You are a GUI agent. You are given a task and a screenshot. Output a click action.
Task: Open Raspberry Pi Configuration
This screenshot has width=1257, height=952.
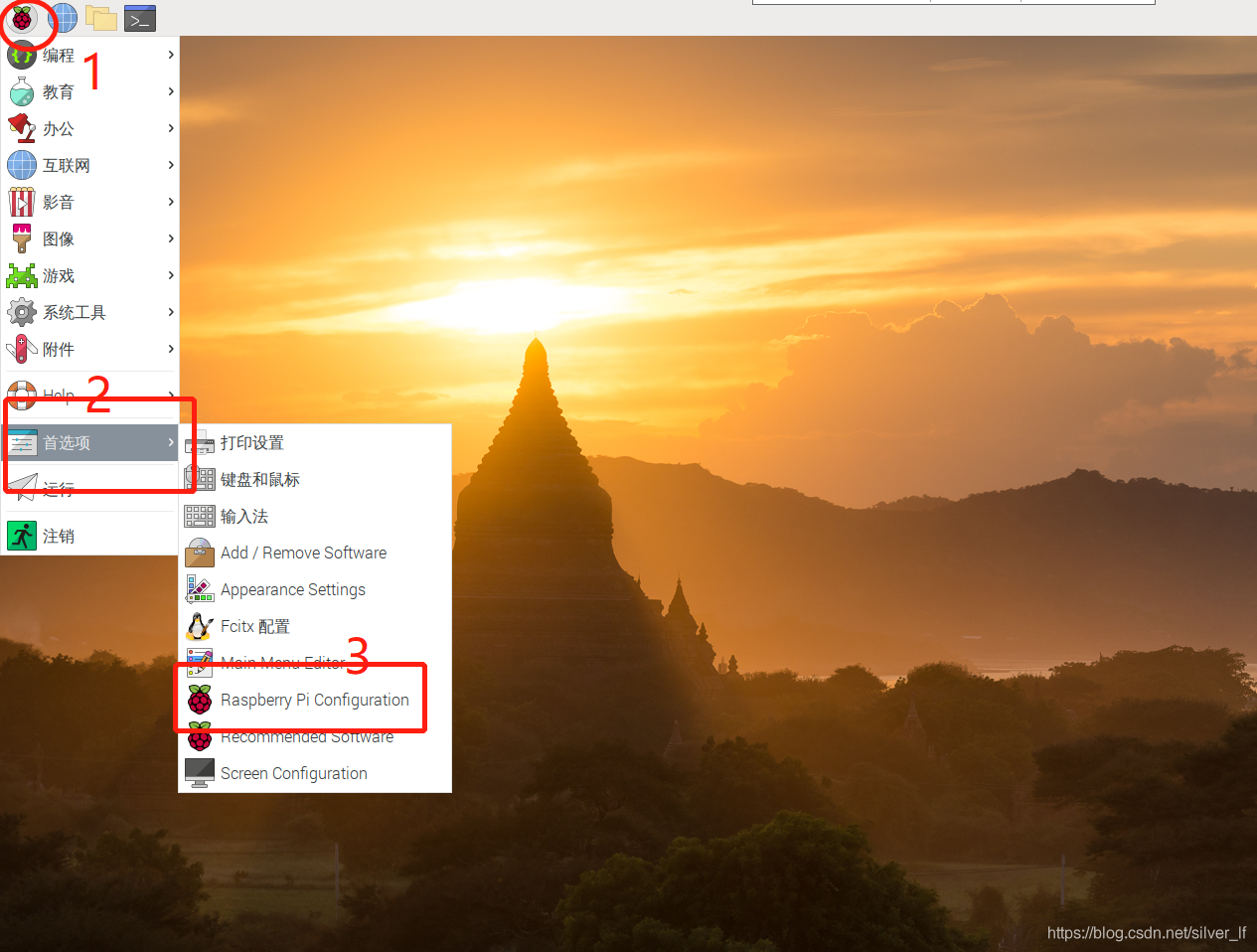pos(315,700)
